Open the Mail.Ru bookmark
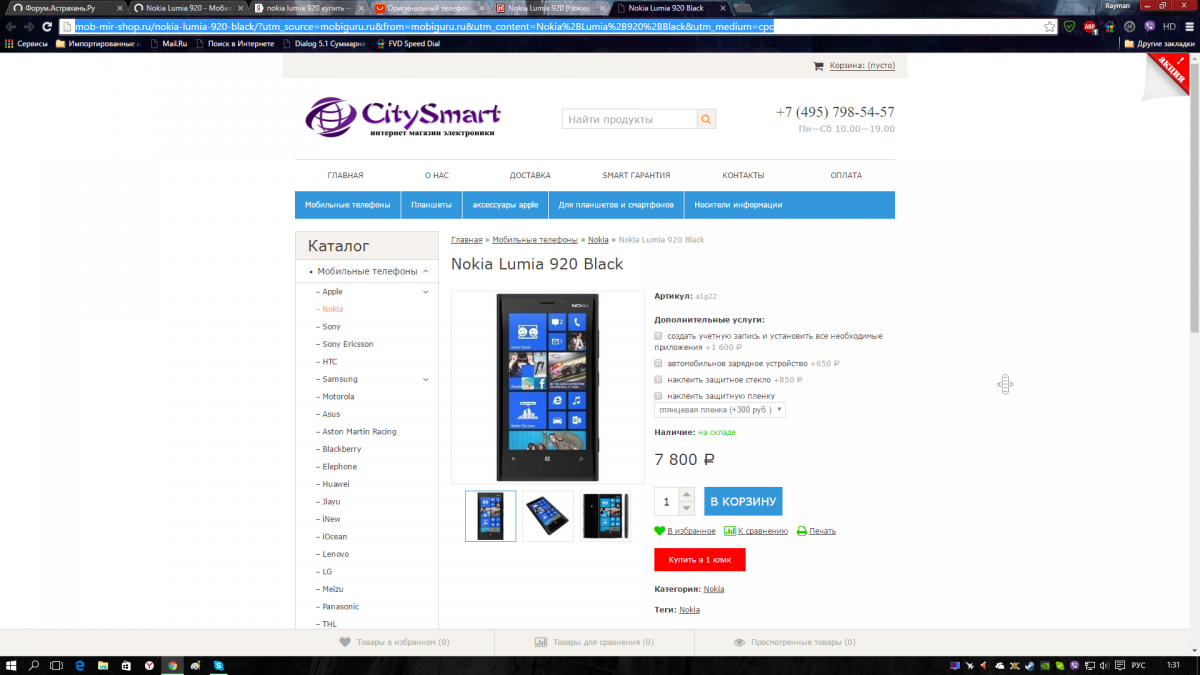The height and width of the screenshot is (675, 1200). click(169, 44)
